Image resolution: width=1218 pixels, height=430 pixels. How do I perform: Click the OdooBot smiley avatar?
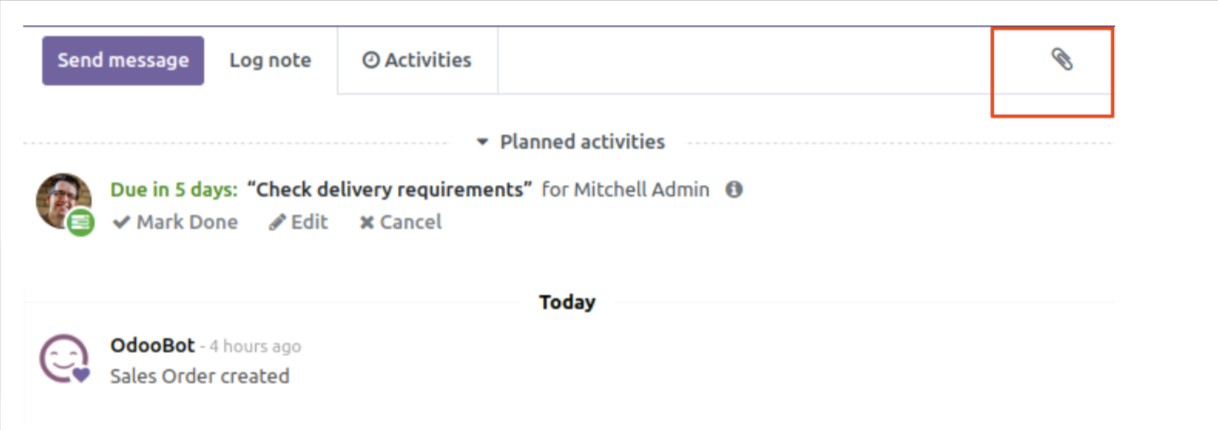point(63,358)
